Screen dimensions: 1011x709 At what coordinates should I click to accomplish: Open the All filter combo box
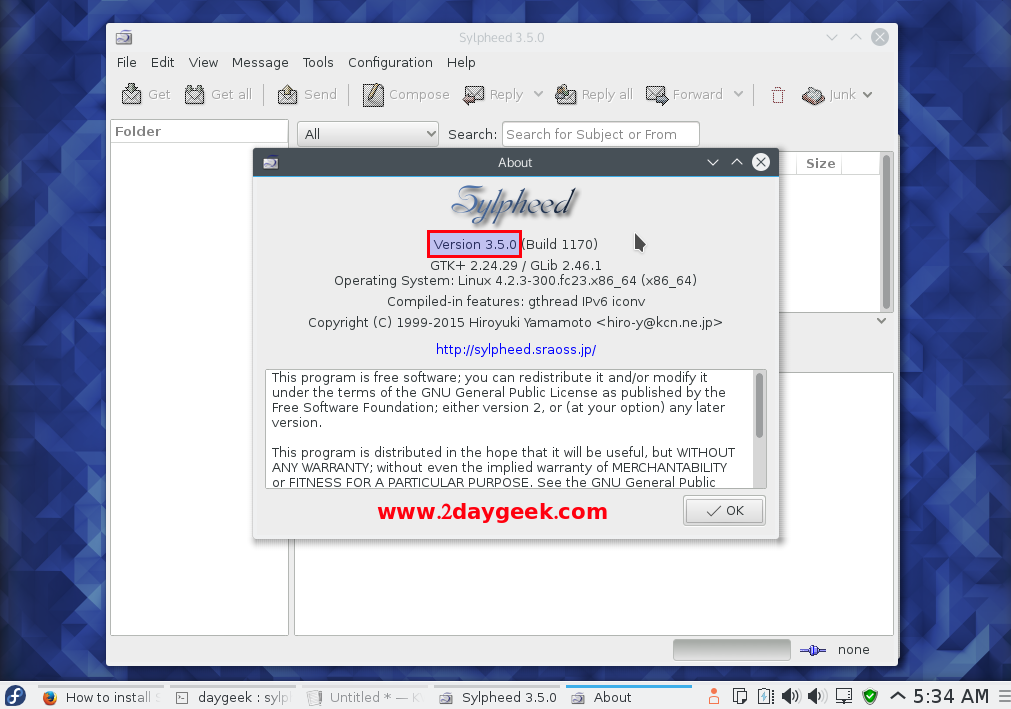[368, 134]
